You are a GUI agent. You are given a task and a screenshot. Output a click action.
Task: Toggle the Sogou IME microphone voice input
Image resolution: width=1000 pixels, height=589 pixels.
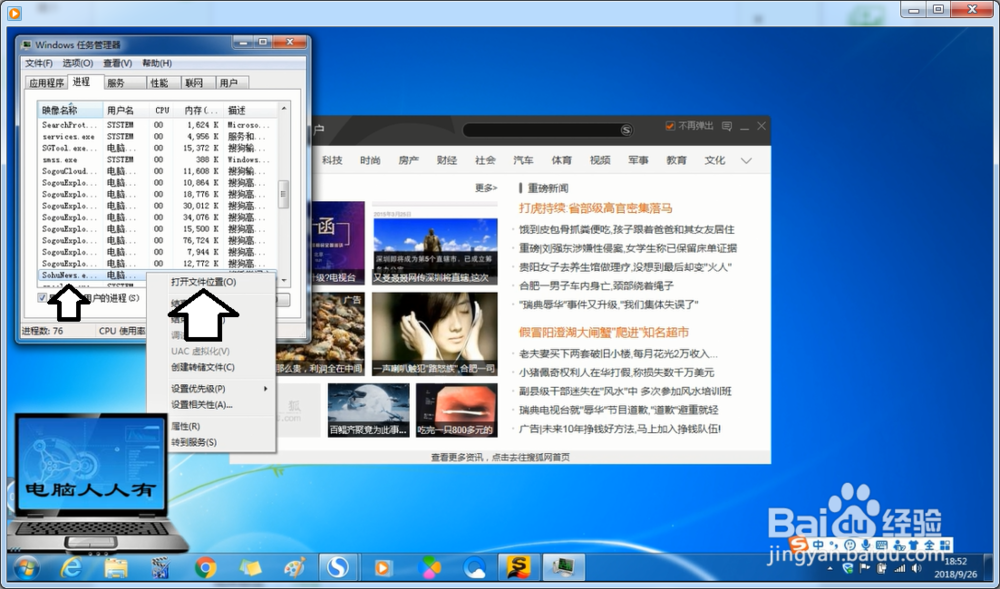(865, 545)
